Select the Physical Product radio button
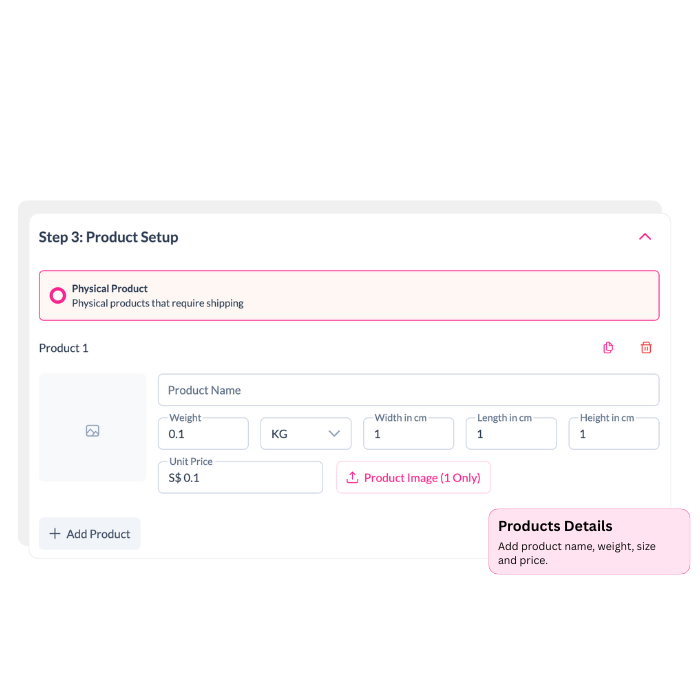This screenshot has height=700, width=700. coord(58,295)
